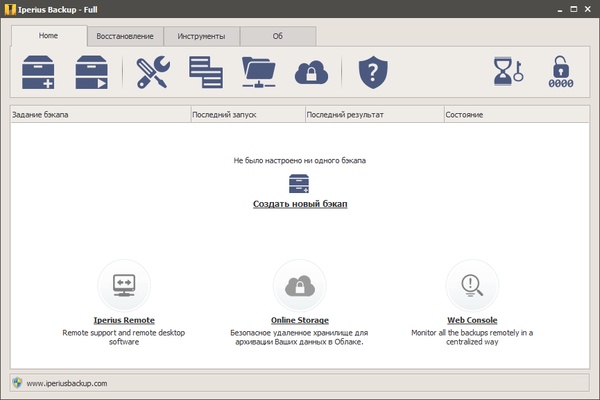
Task: Click the Последний запуск column header
Action: (x=247, y=115)
